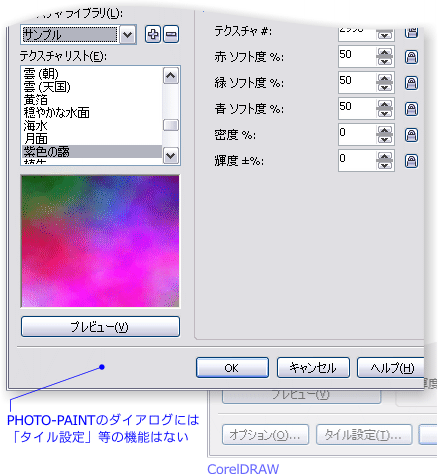
Task: Select 黄箔 in texture list
Action: pos(92,100)
